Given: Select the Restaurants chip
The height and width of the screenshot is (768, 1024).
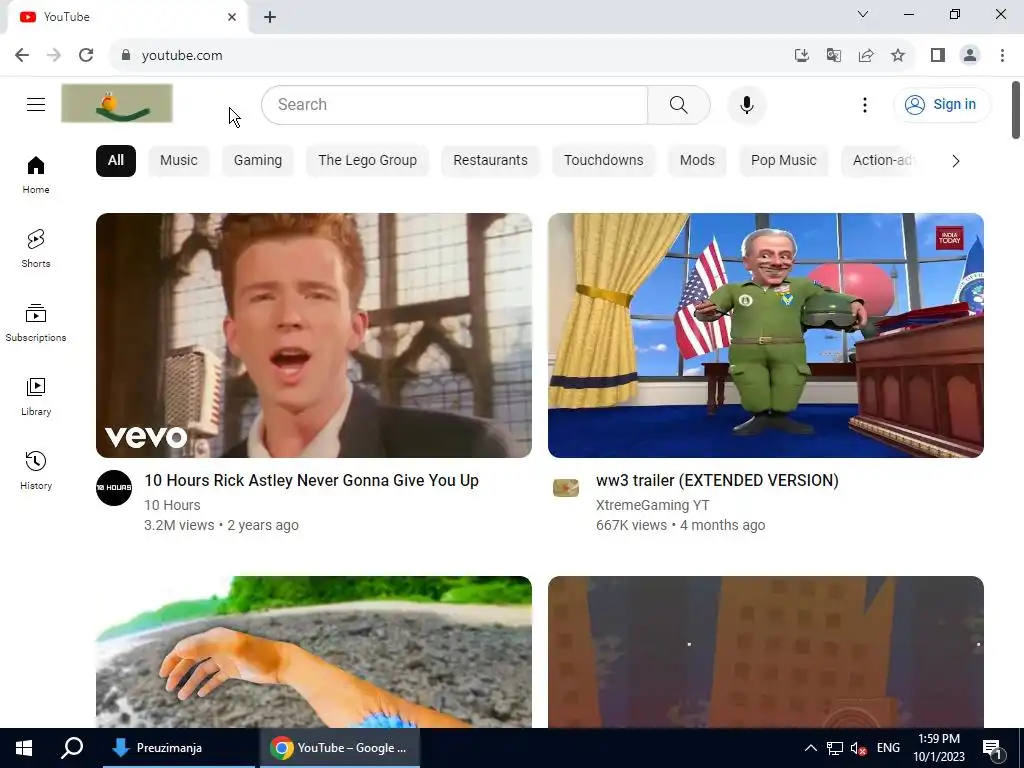Looking at the screenshot, I should tap(490, 161).
